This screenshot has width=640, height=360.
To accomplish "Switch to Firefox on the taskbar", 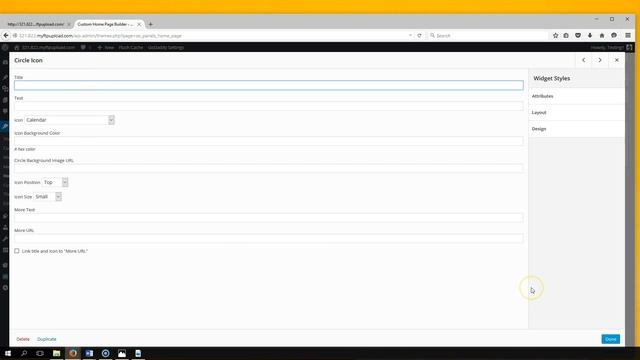I will coord(73,353).
